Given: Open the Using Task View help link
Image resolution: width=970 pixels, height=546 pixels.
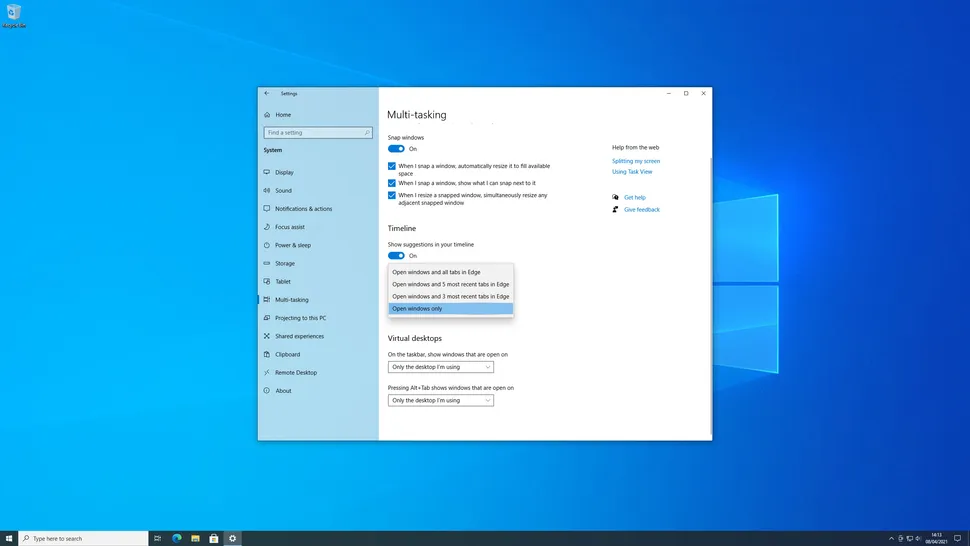Looking at the screenshot, I should click(x=632, y=172).
